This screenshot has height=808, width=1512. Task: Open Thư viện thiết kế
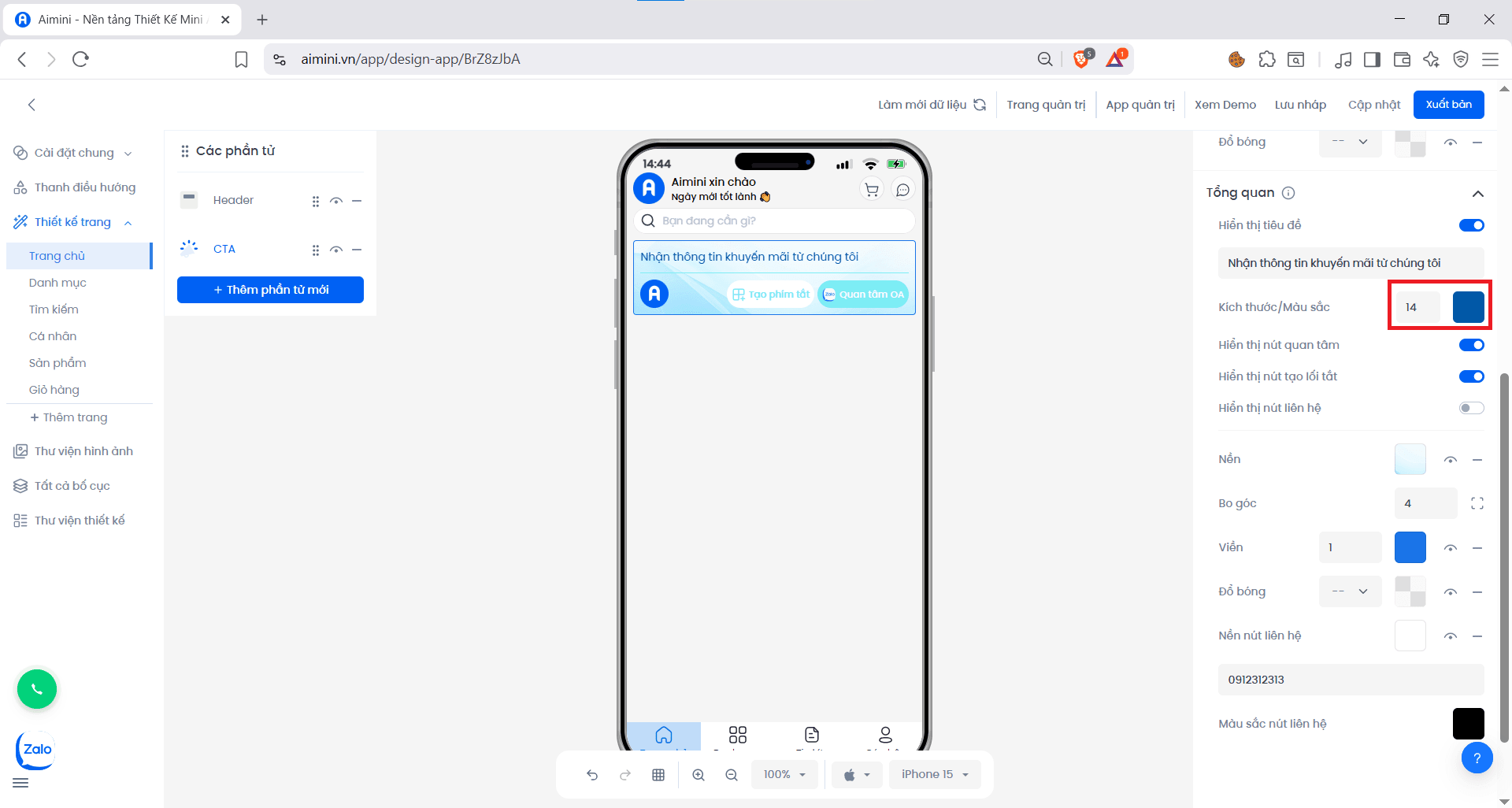(80, 520)
